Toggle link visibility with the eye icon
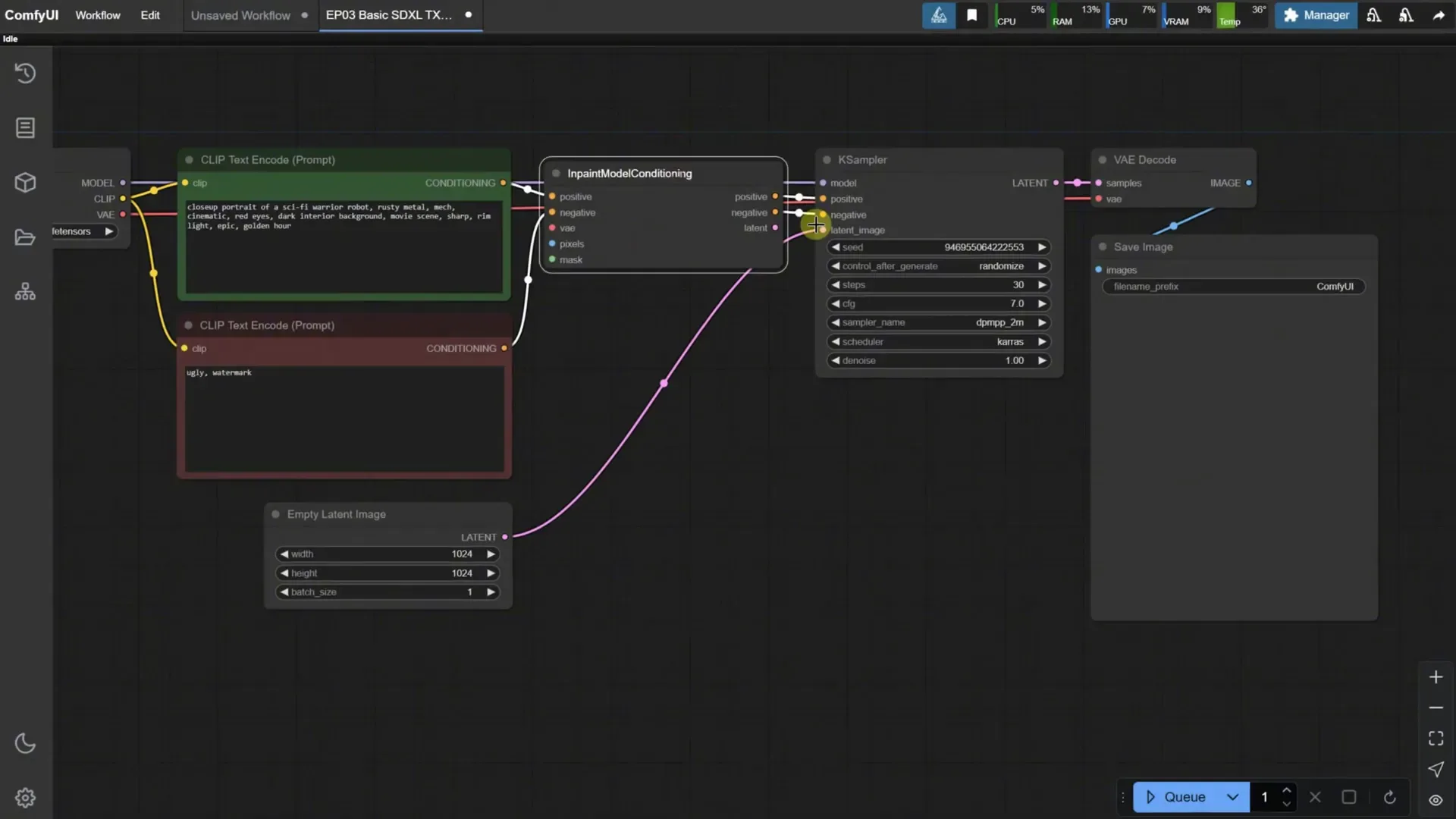The image size is (1456, 819). [1435, 800]
